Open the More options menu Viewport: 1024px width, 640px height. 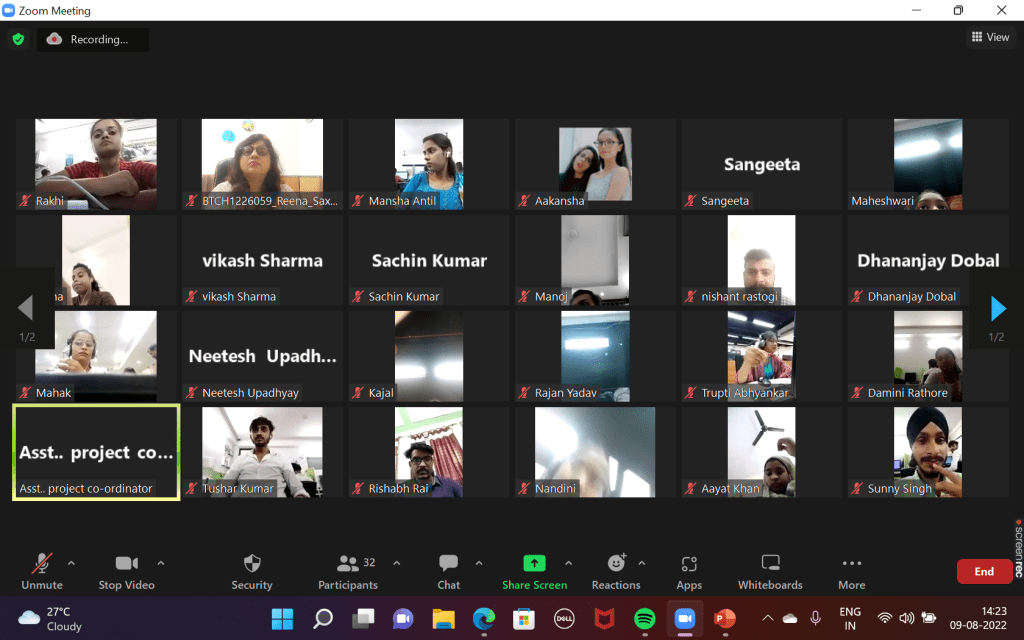pos(851,564)
